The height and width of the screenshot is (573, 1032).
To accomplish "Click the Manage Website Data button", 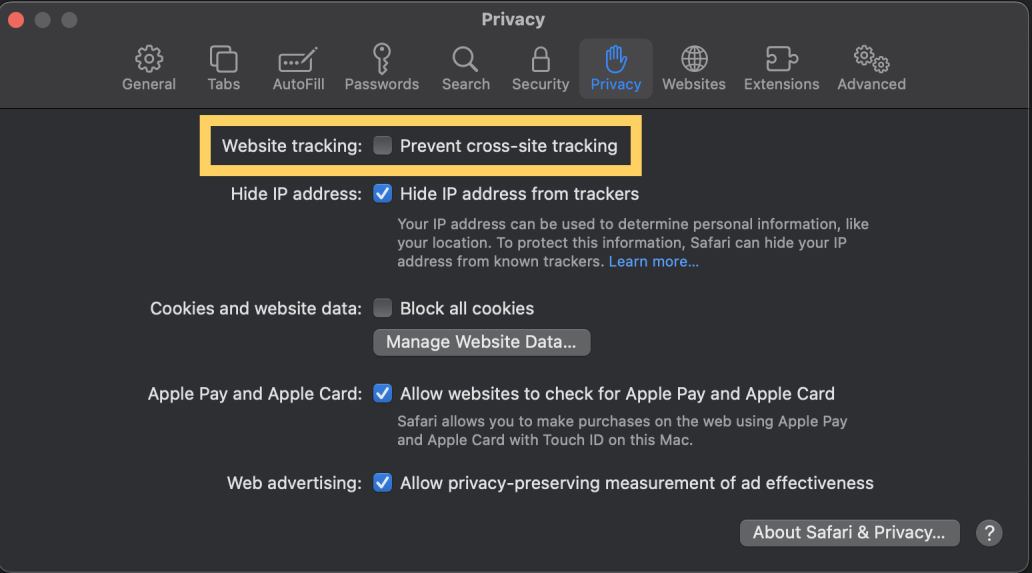I will (481, 342).
